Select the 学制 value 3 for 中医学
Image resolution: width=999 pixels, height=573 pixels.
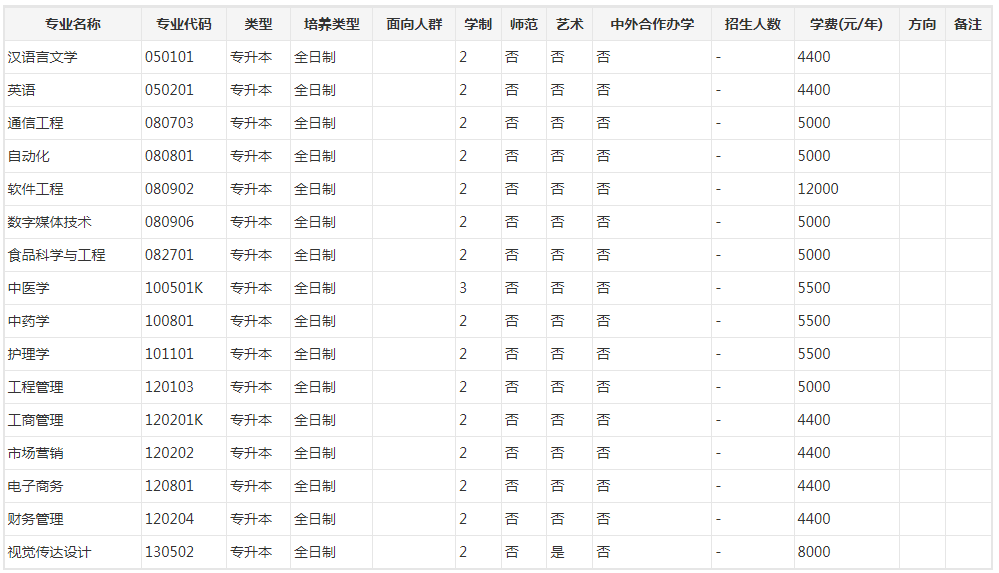(x=463, y=288)
